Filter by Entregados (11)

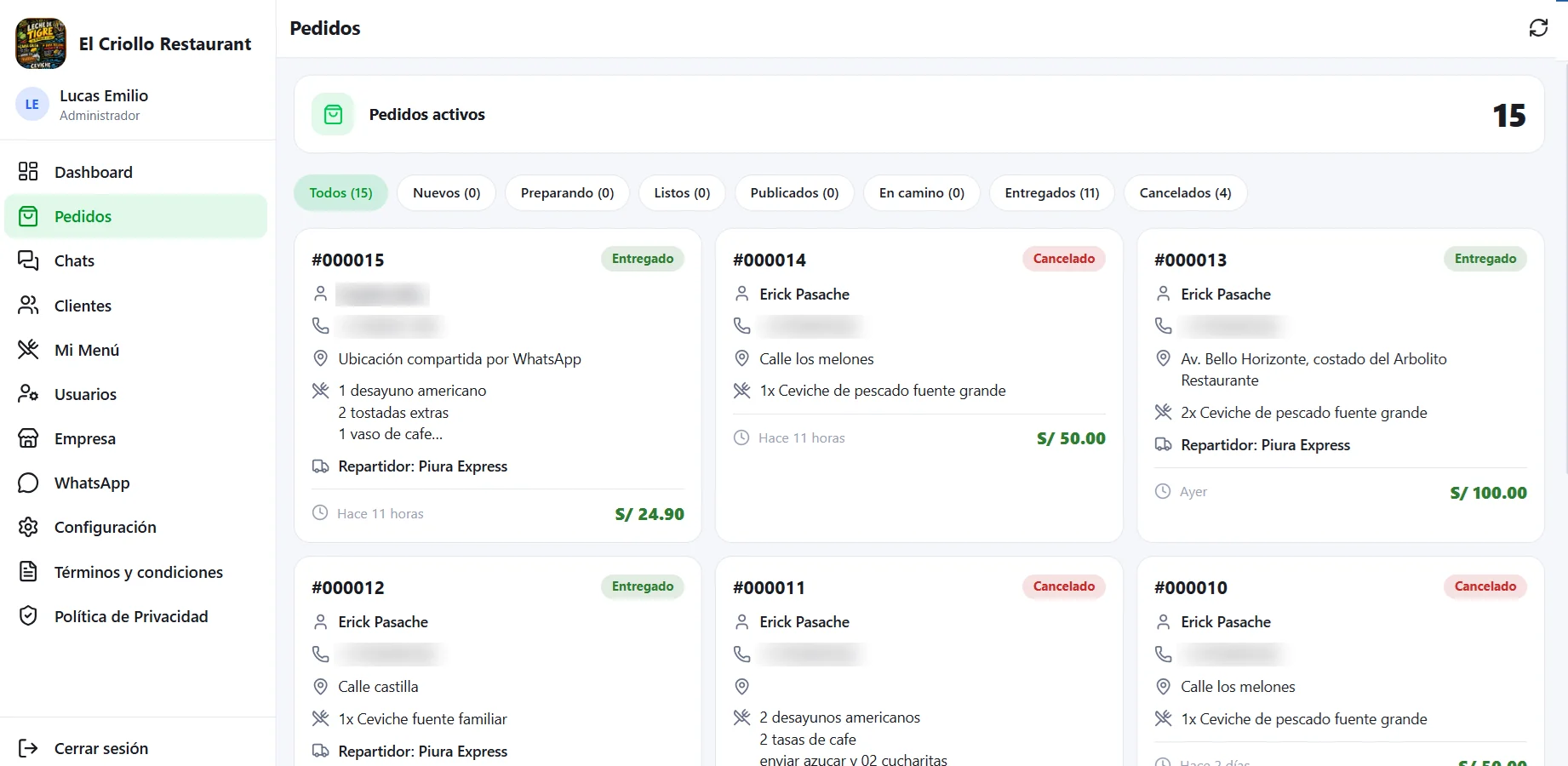click(1052, 193)
